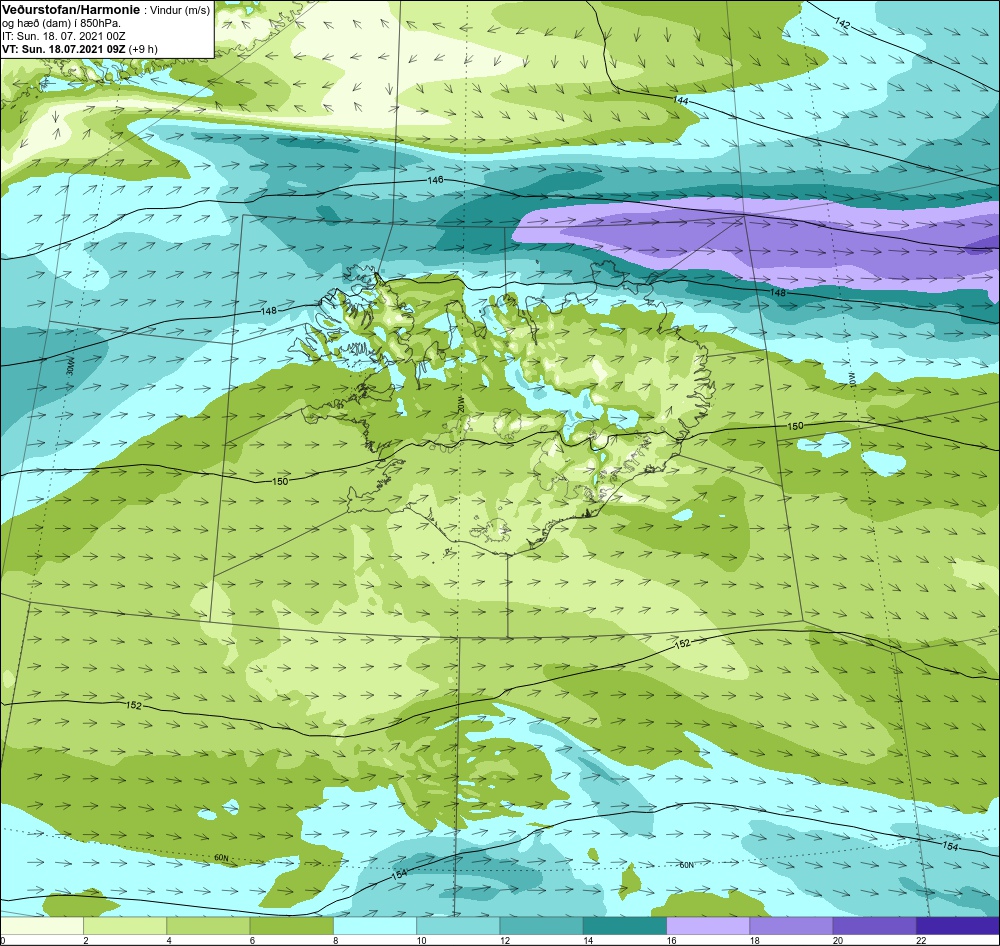Click the dark purple 20–22 m/s legend swatch
Viewport: 1000px width, 946px height.
pyautogui.click(x=874, y=925)
